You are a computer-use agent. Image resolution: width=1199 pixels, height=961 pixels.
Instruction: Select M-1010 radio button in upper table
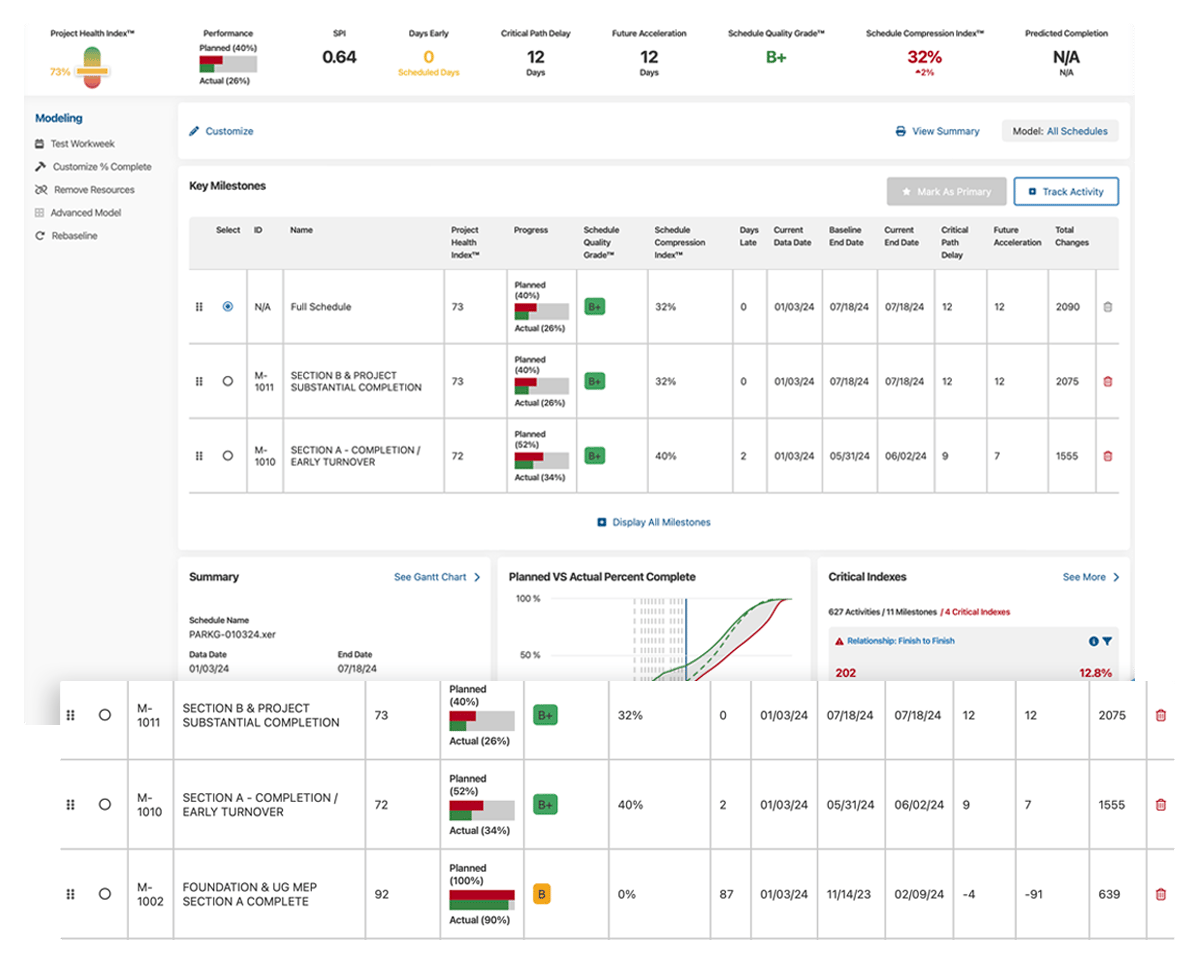coord(228,456)
